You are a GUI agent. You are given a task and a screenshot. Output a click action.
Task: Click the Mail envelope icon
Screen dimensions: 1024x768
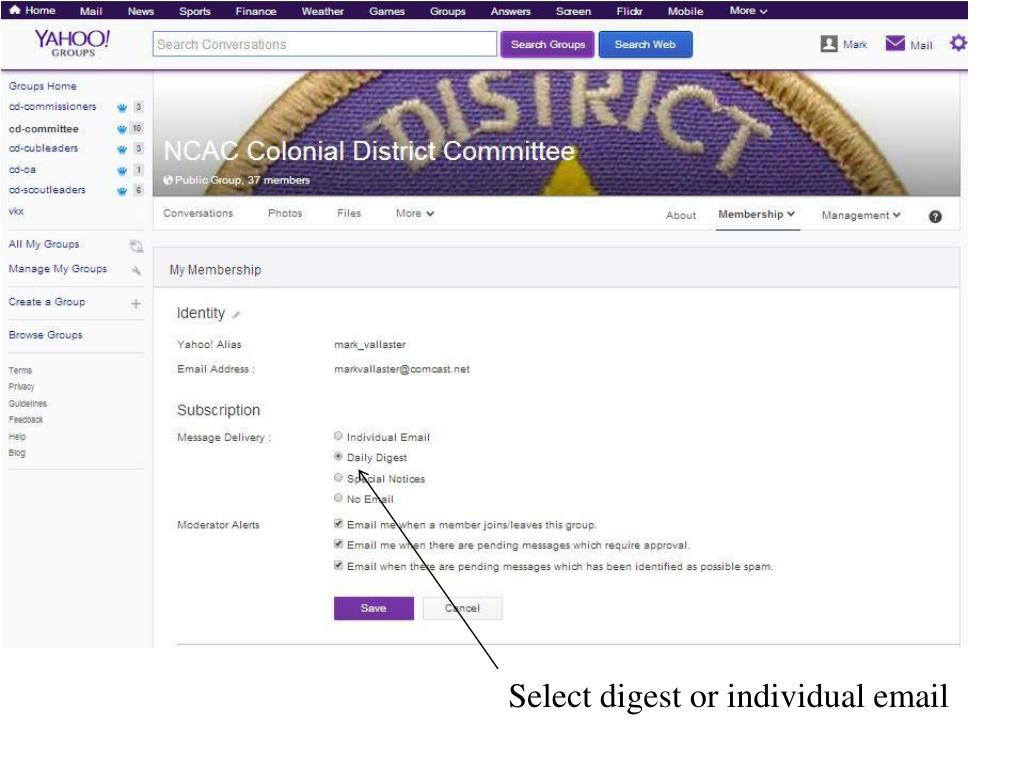pyautogui.click(x=895, y=43)
